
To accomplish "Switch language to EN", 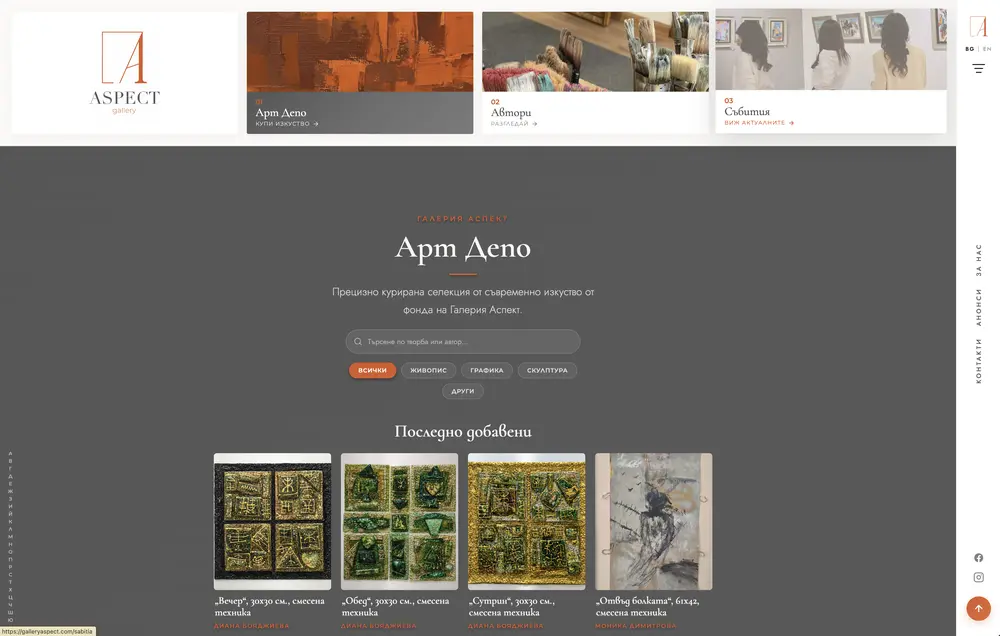I will coord(987,49).
